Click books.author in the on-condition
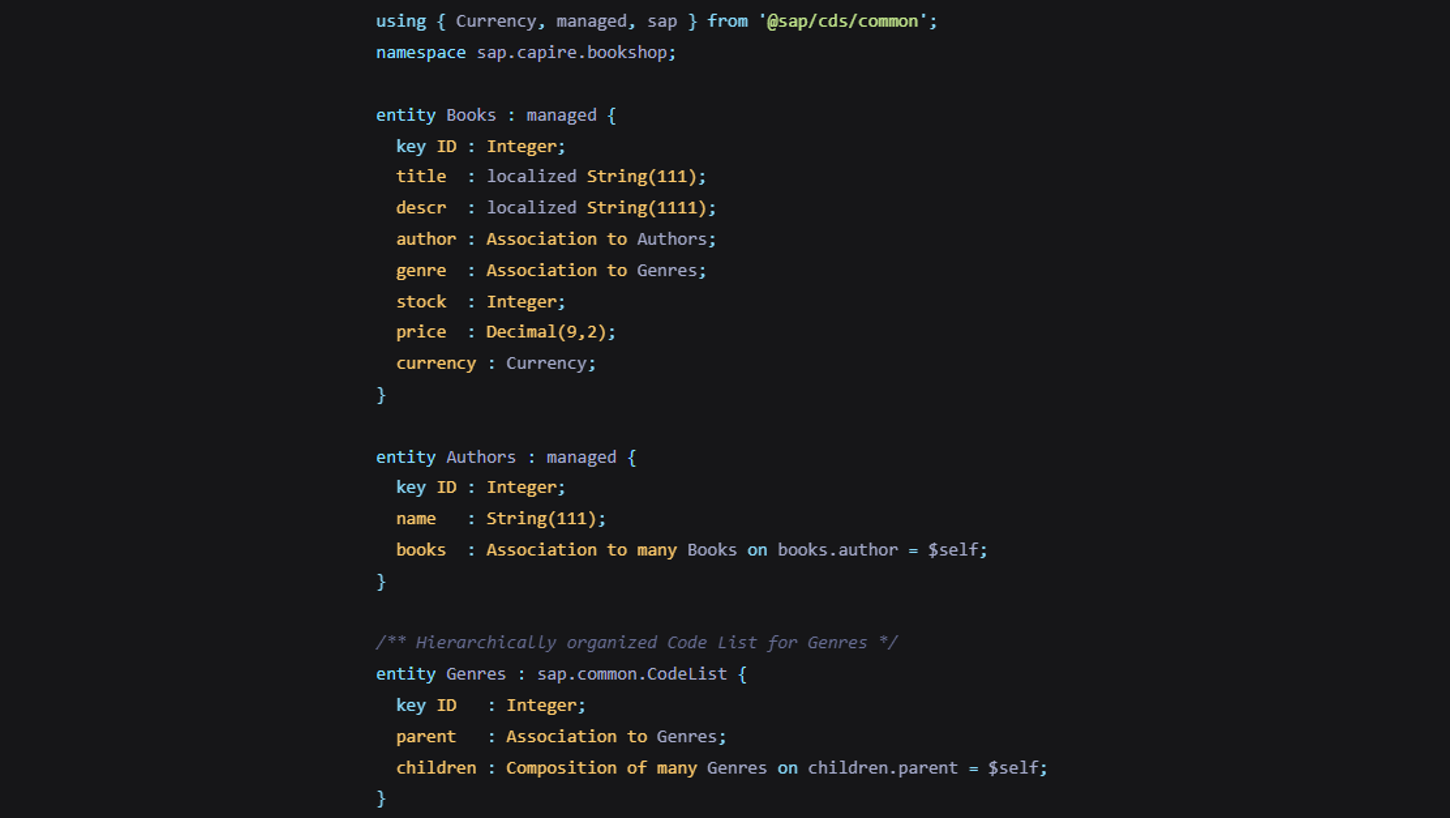Image resolution: width=1450 pixels, height=818 pixels. tap(838, 550)
